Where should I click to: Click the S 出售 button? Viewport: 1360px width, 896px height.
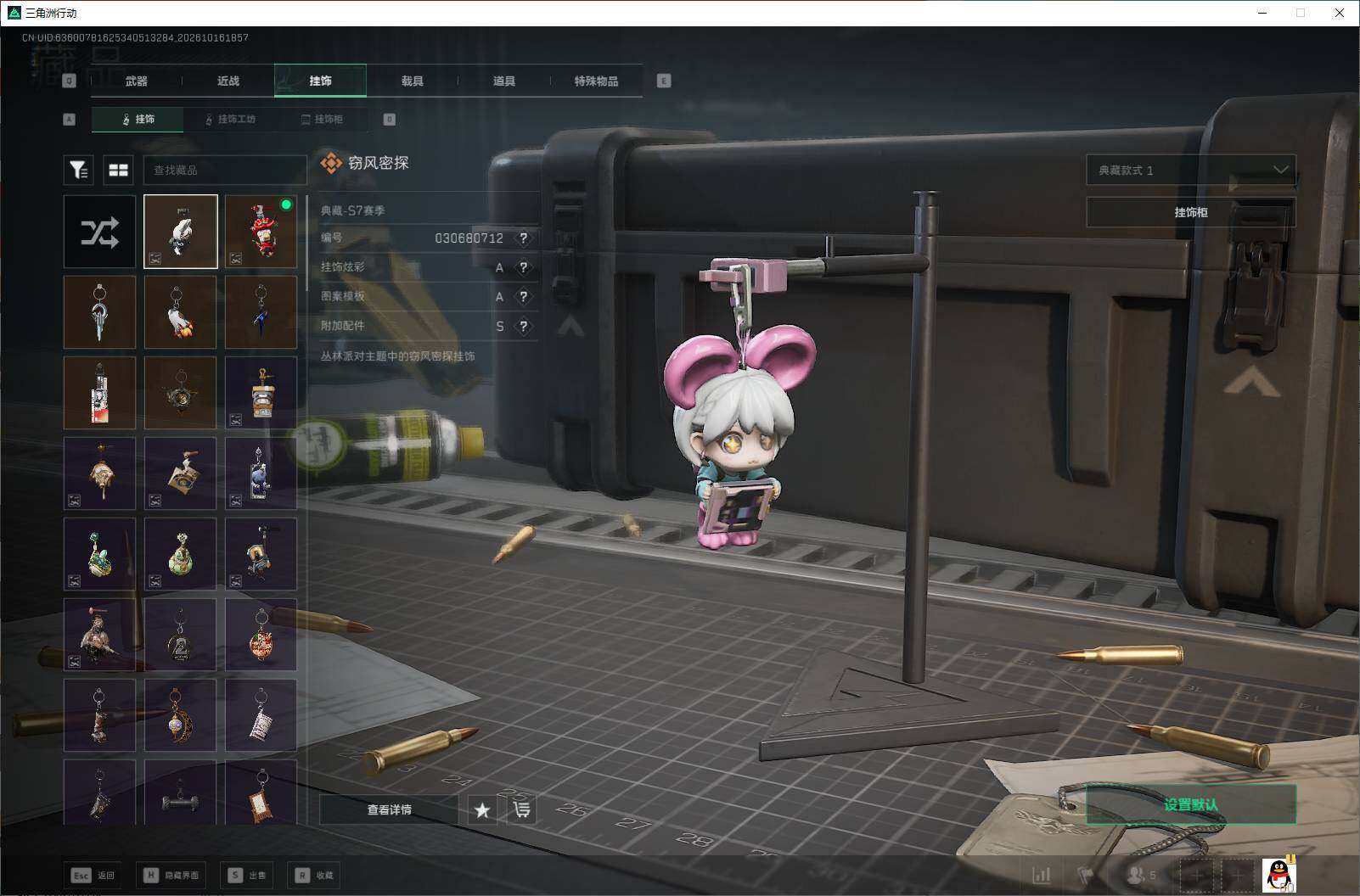[247, 875]
